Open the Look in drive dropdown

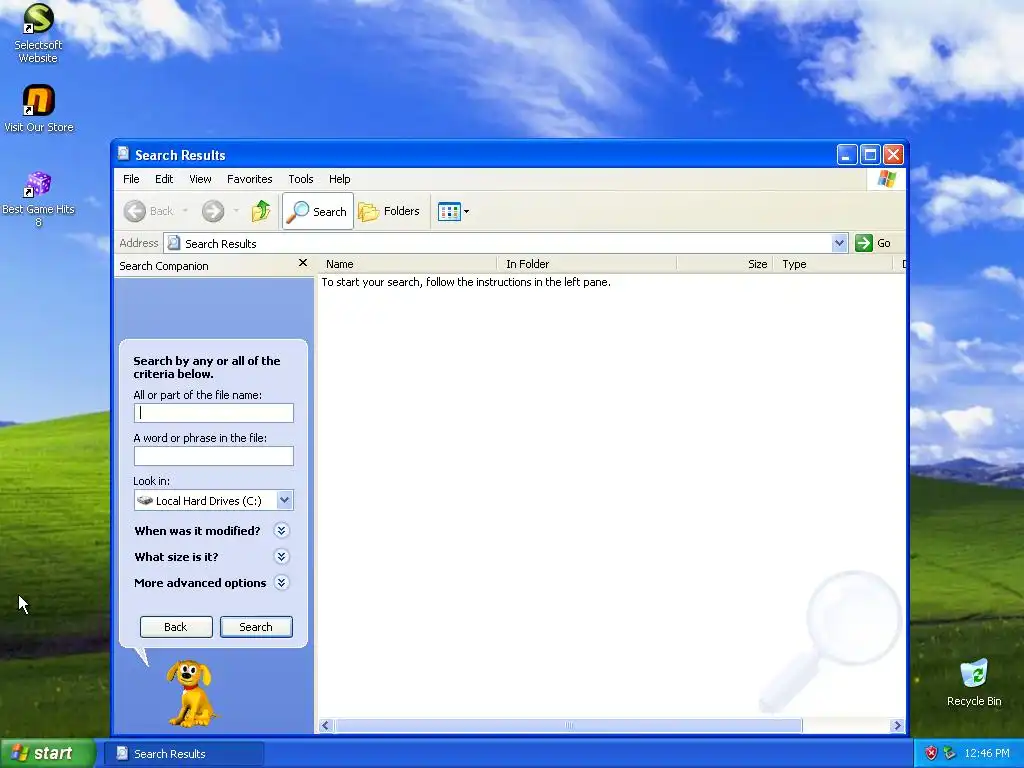pos(285,500)
